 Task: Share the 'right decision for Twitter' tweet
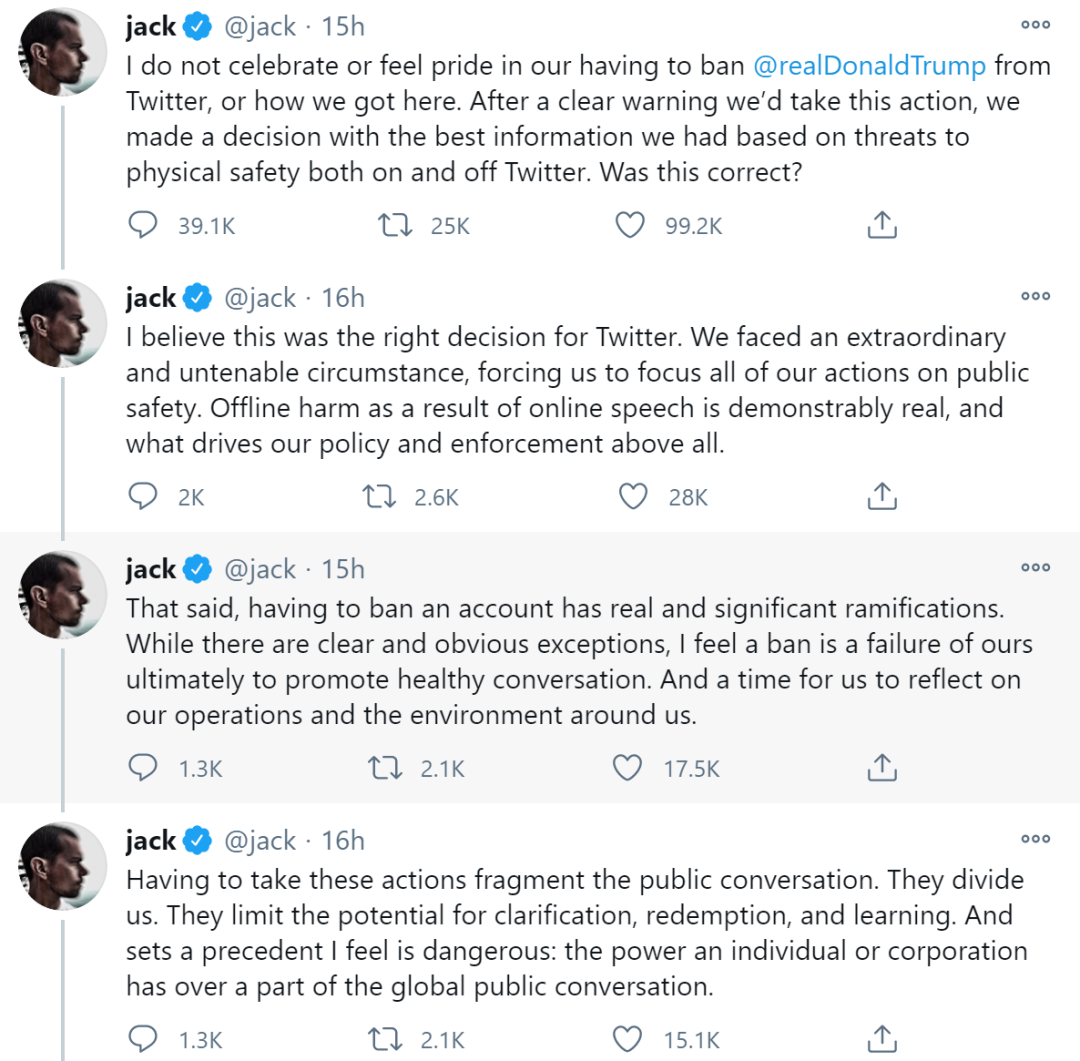click(881, 496)
